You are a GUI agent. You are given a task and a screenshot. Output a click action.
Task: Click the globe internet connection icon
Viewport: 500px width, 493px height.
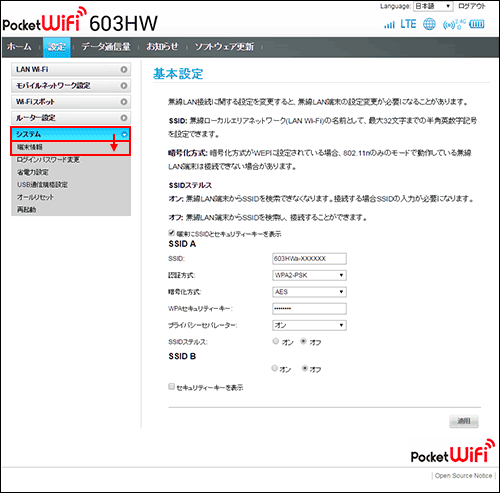coord(429,24)
